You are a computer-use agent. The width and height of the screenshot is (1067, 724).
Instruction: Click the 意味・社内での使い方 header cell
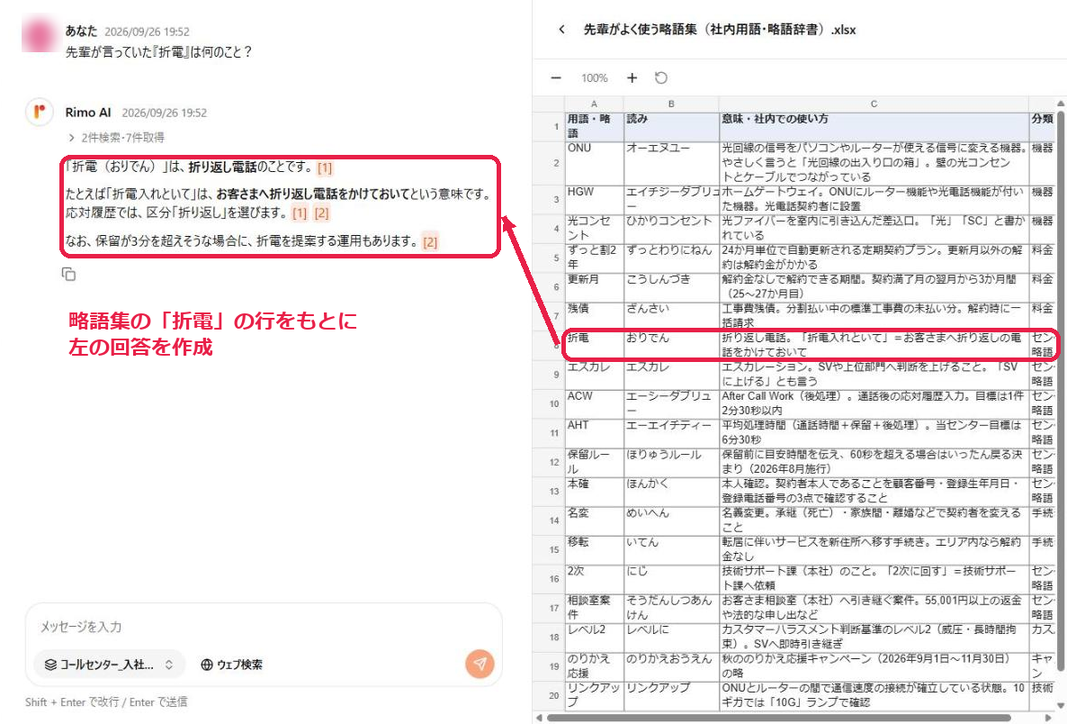tap(874, 127)
